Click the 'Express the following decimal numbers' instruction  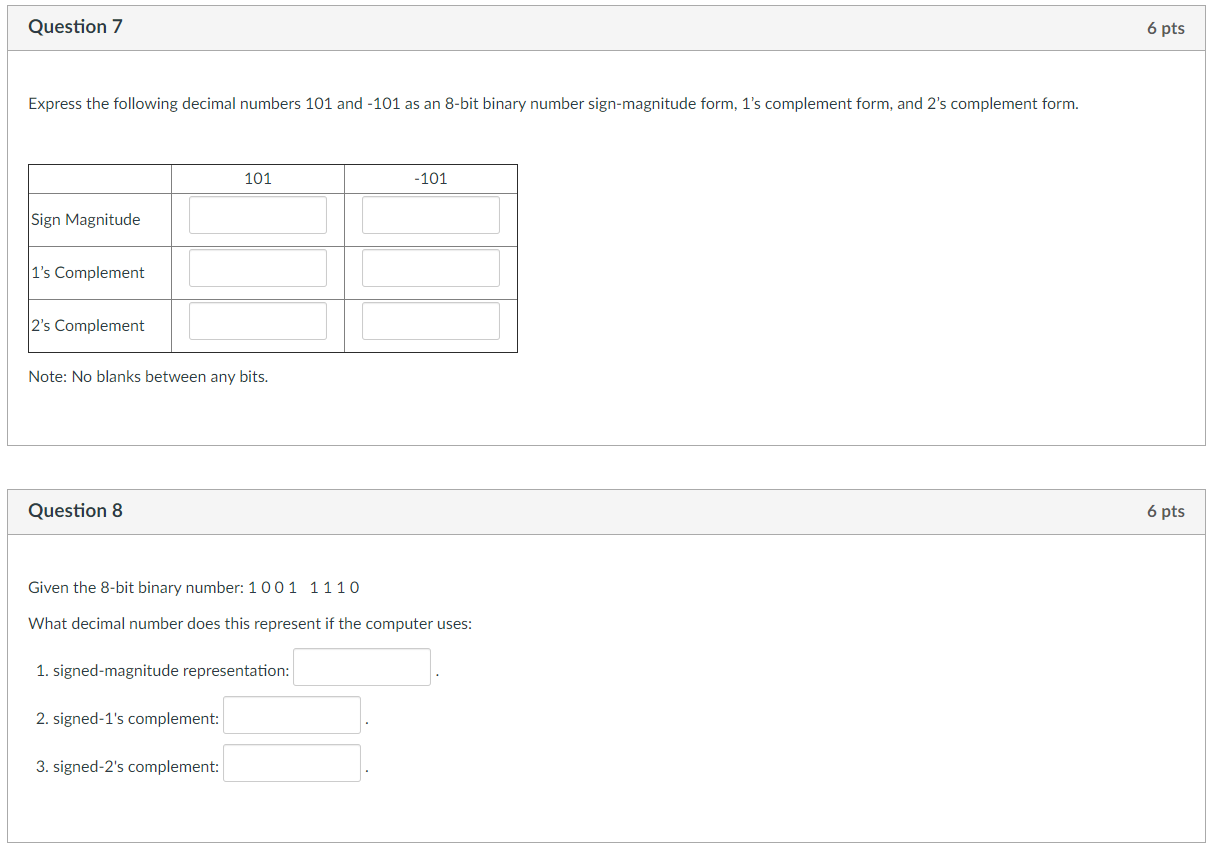pos(554,104)
